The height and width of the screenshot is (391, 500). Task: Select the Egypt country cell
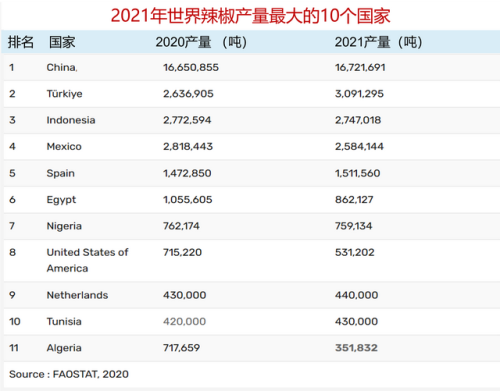coord(61,200)
